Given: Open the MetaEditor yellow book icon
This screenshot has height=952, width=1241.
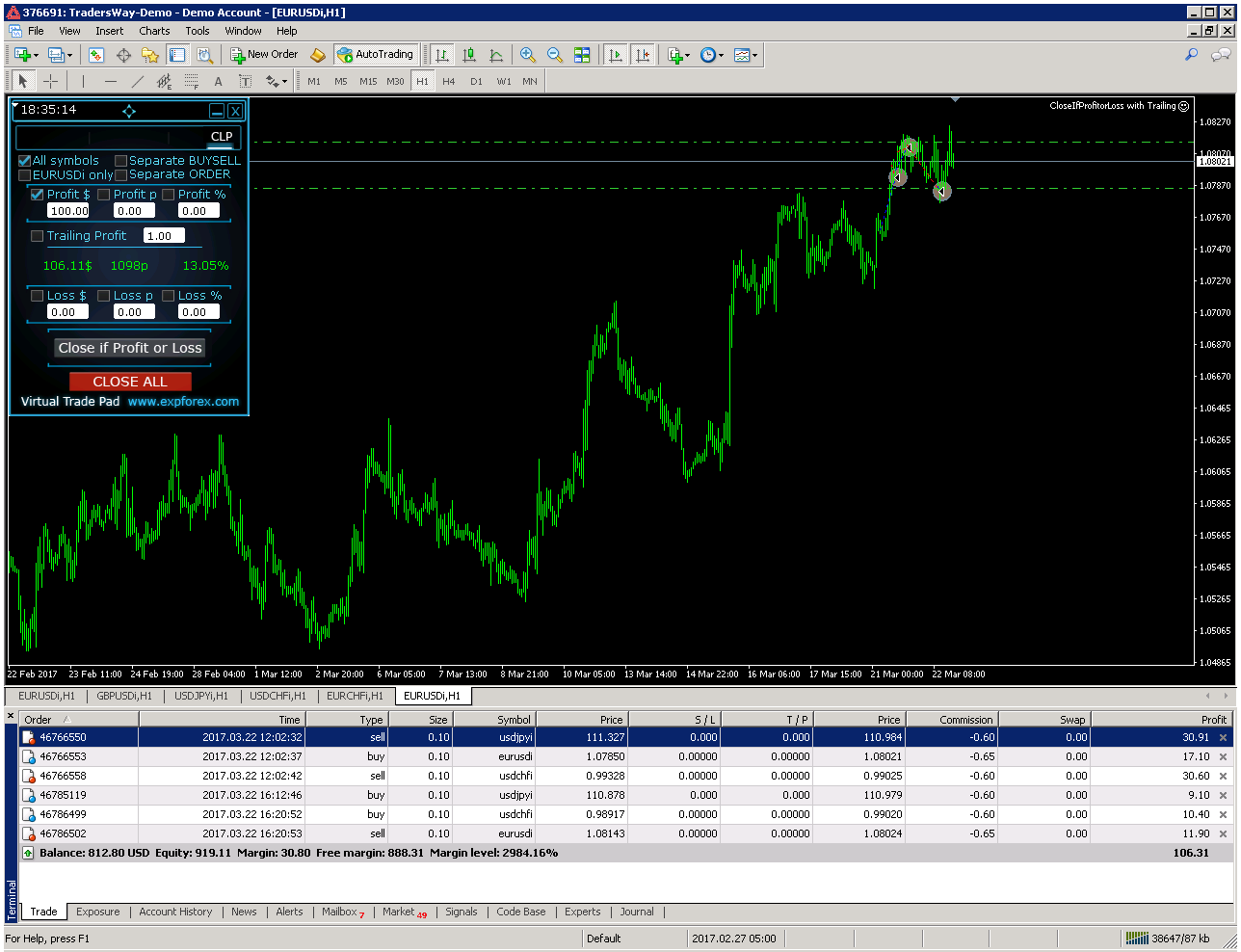Looking at the screenshot, I should click(318, 55).
